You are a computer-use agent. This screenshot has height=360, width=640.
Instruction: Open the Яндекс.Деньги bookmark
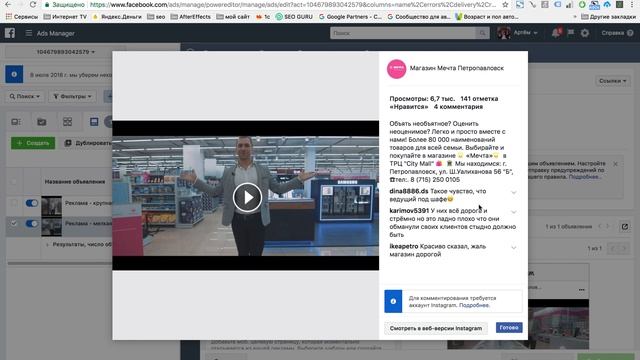tap(117, 17)
